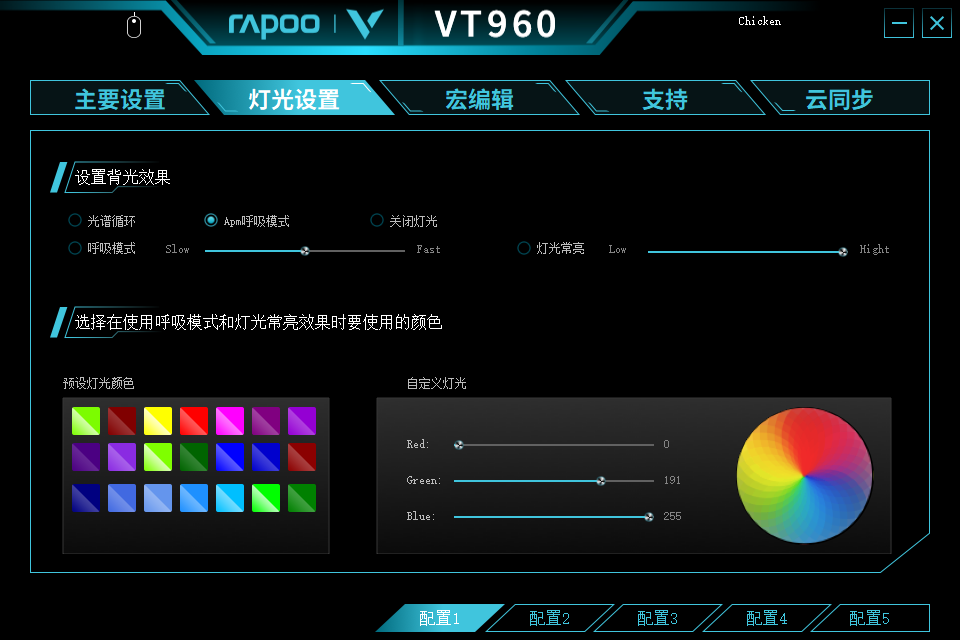Enable the 光谱循环 lighting mode
Image resolution: width=960 pixels, height=640 pixels.
(75, 220)
